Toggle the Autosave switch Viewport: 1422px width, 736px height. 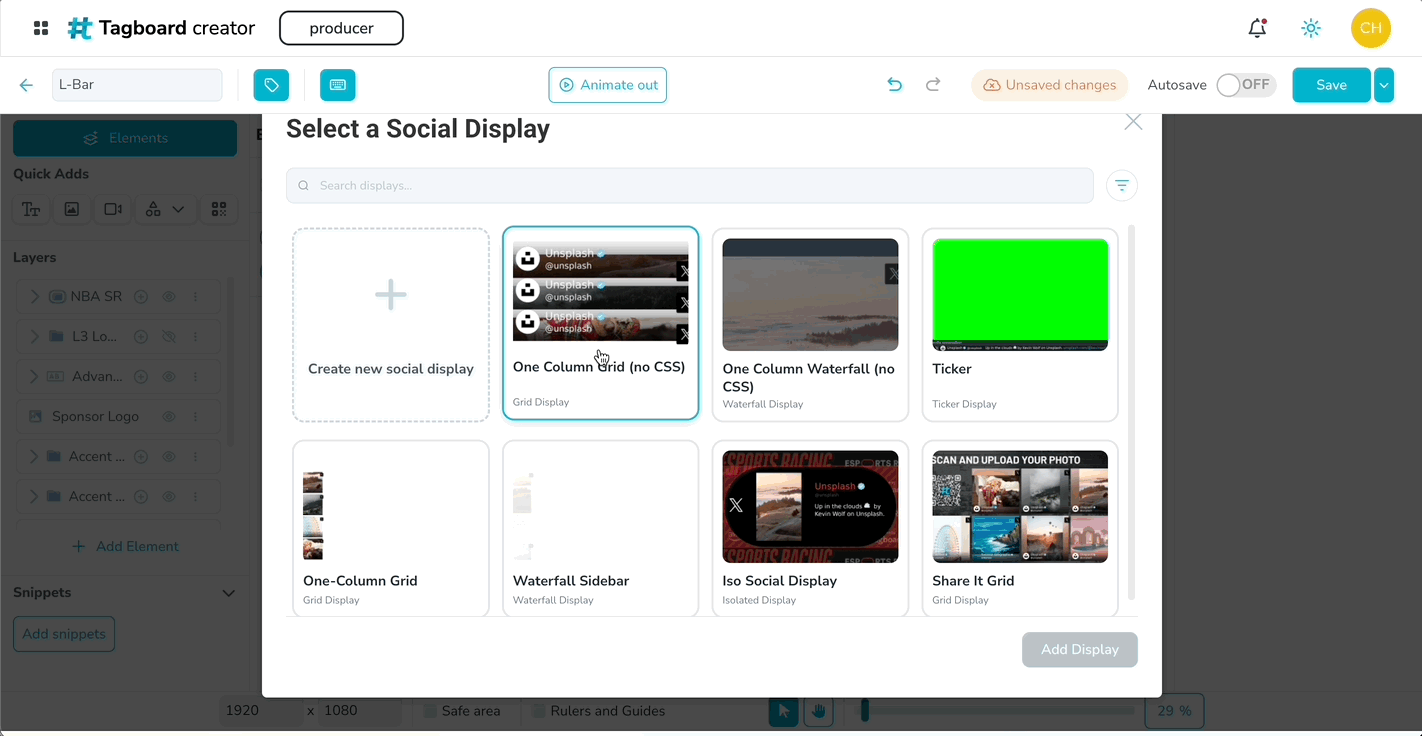(x=1245, y=85)
